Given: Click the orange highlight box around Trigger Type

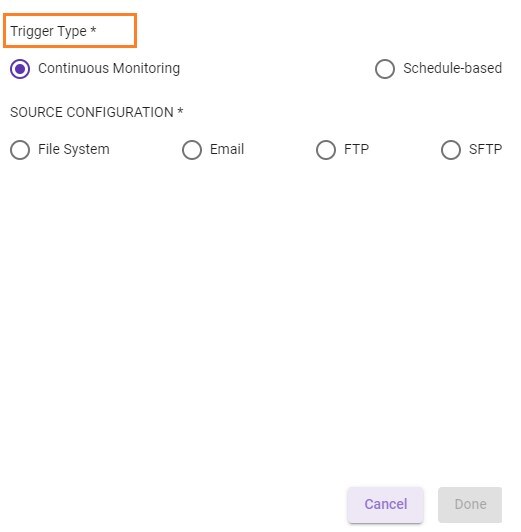Looking at the screenshot, I should click(x=70, y=31).
